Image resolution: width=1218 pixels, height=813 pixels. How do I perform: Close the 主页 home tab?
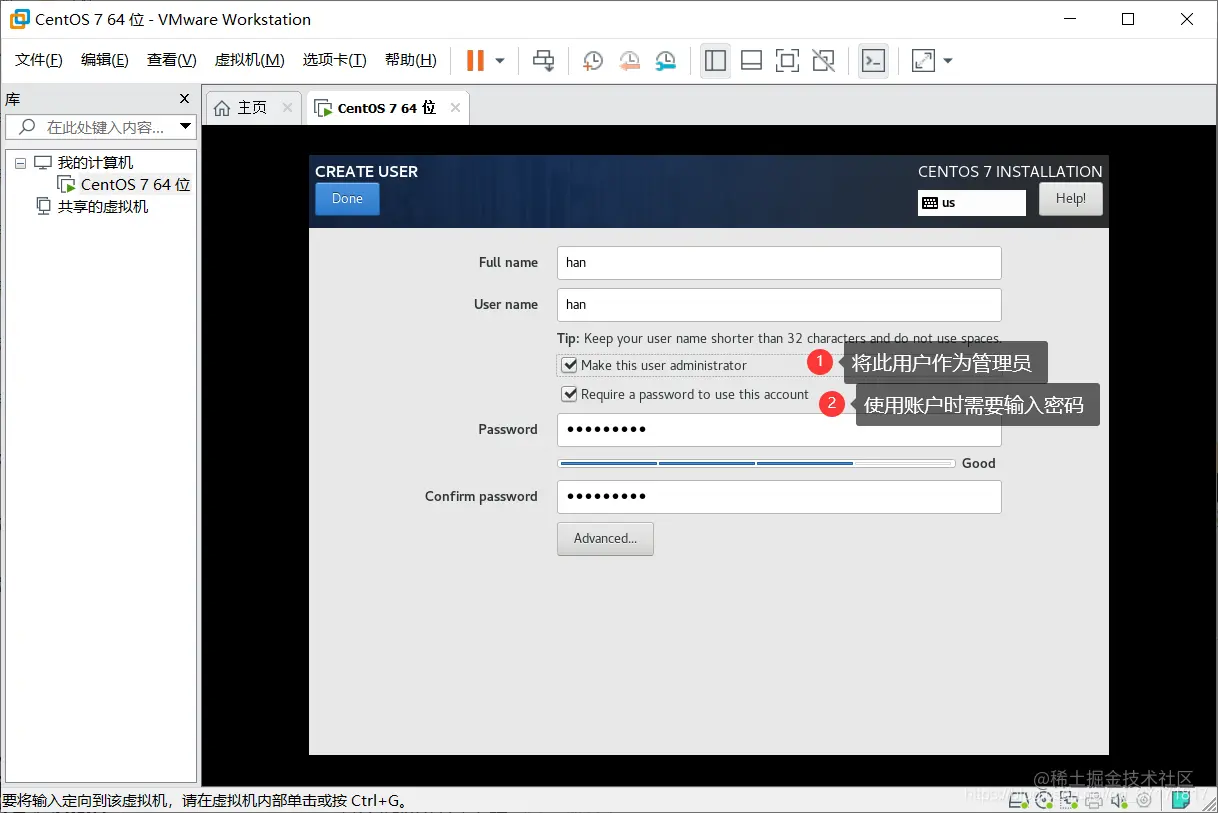[287, 107]
